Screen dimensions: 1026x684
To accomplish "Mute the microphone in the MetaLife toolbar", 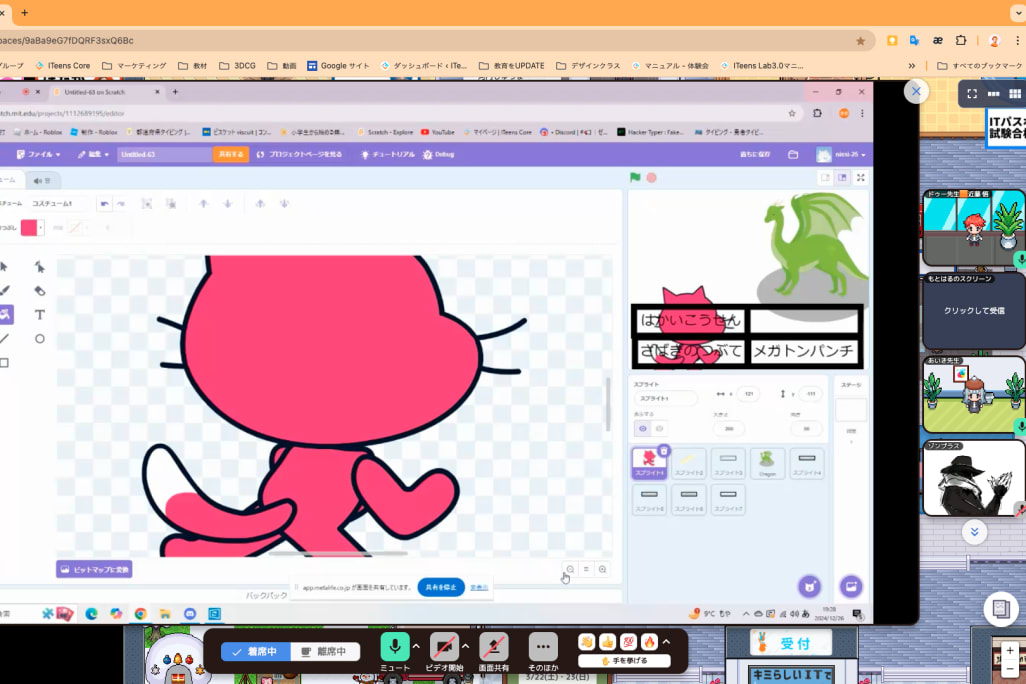I will (x=395, y=647).
